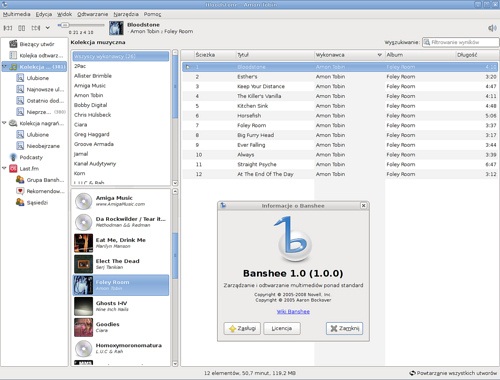Select artist 2Pac
500x380 pixels.
pyautogui.click(x=121, y=66)
